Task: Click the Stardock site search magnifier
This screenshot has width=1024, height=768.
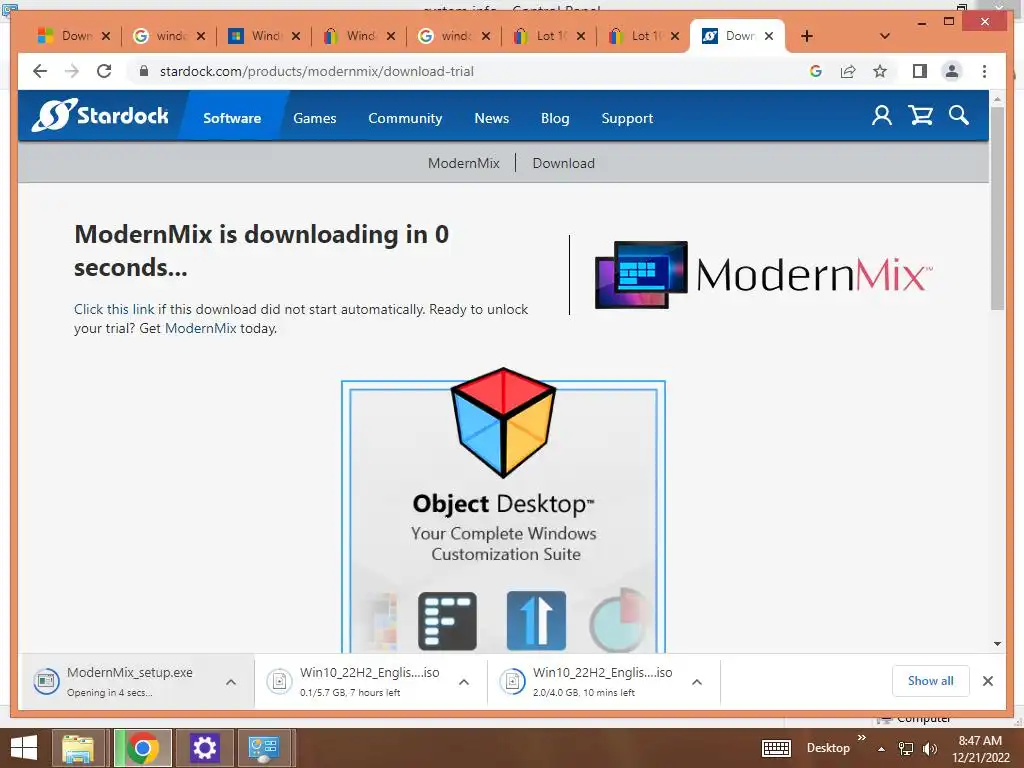Action: point(959,116)
